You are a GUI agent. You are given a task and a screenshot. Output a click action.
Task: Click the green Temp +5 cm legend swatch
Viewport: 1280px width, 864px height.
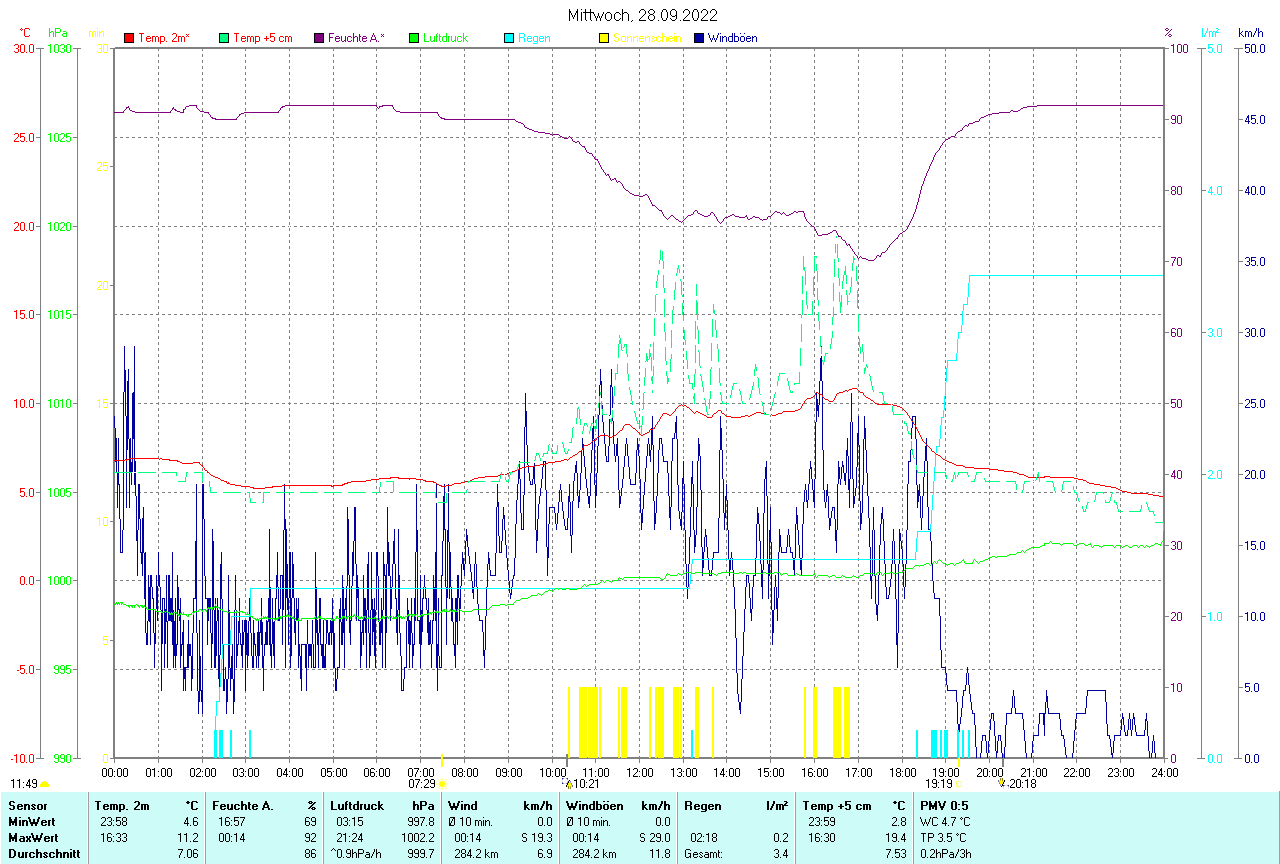(x=224, y=38)
